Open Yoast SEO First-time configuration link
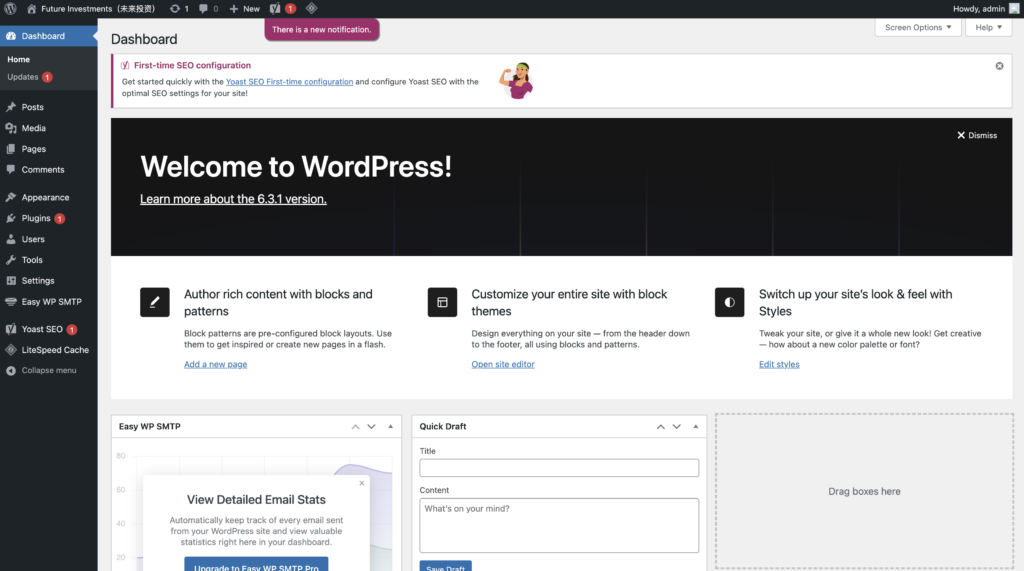 pyautogui.click(x=289, y=82)
